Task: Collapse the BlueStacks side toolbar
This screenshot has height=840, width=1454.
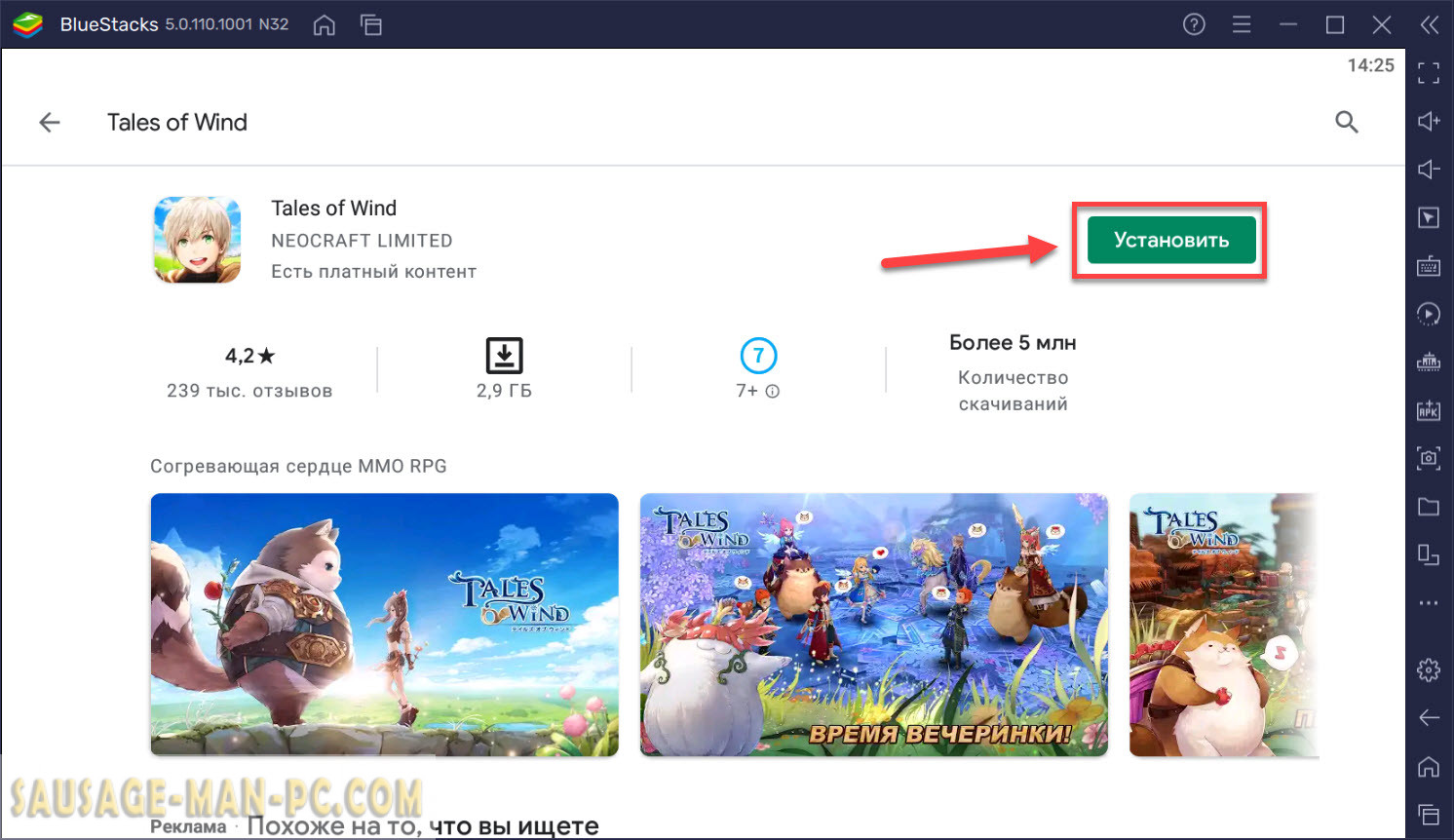Action: (1429, 24)
